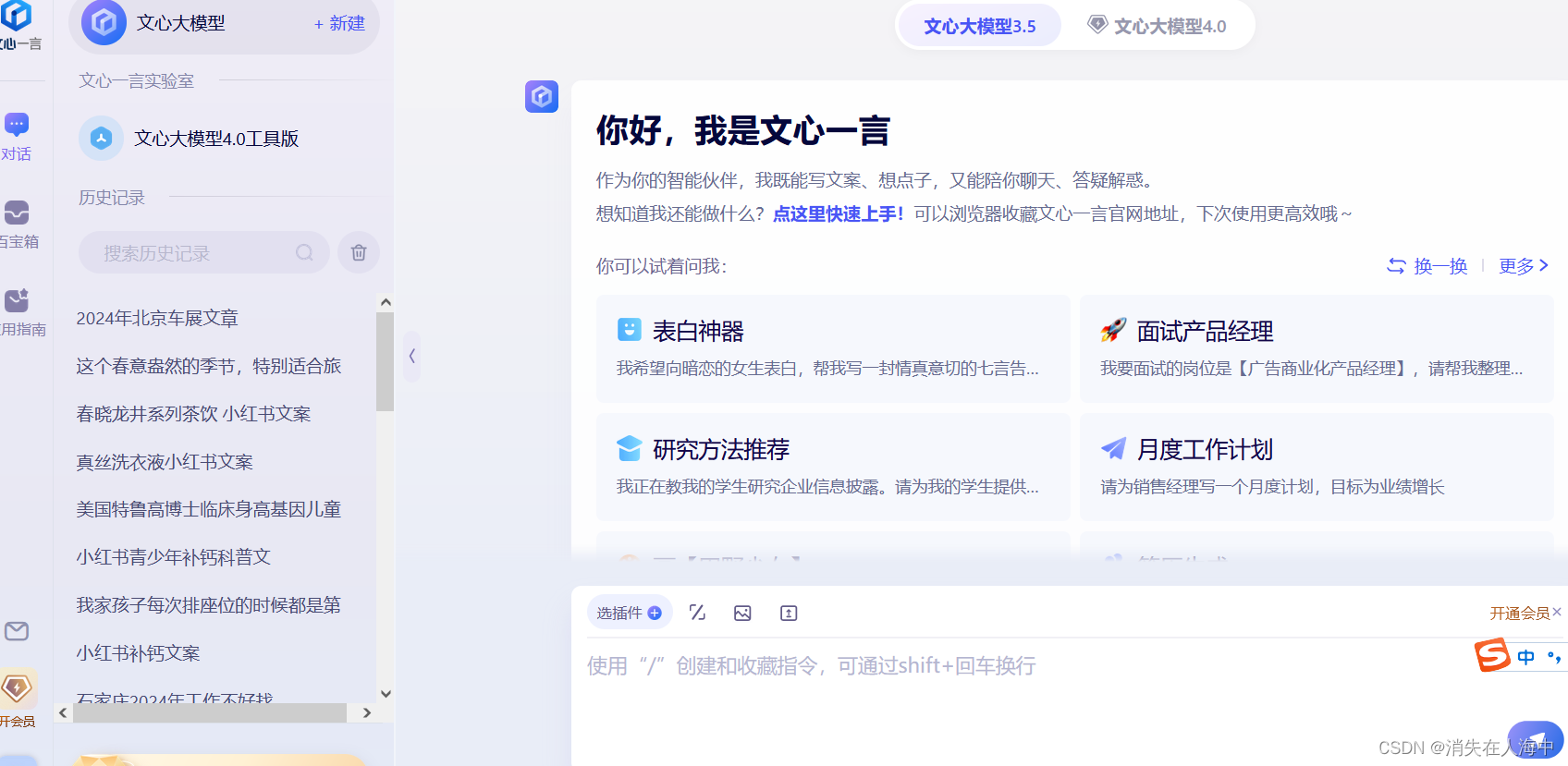Select the 月度工作计划 prompt description text
Viewport: 1568px width, 766px height.
point(1272,486)
